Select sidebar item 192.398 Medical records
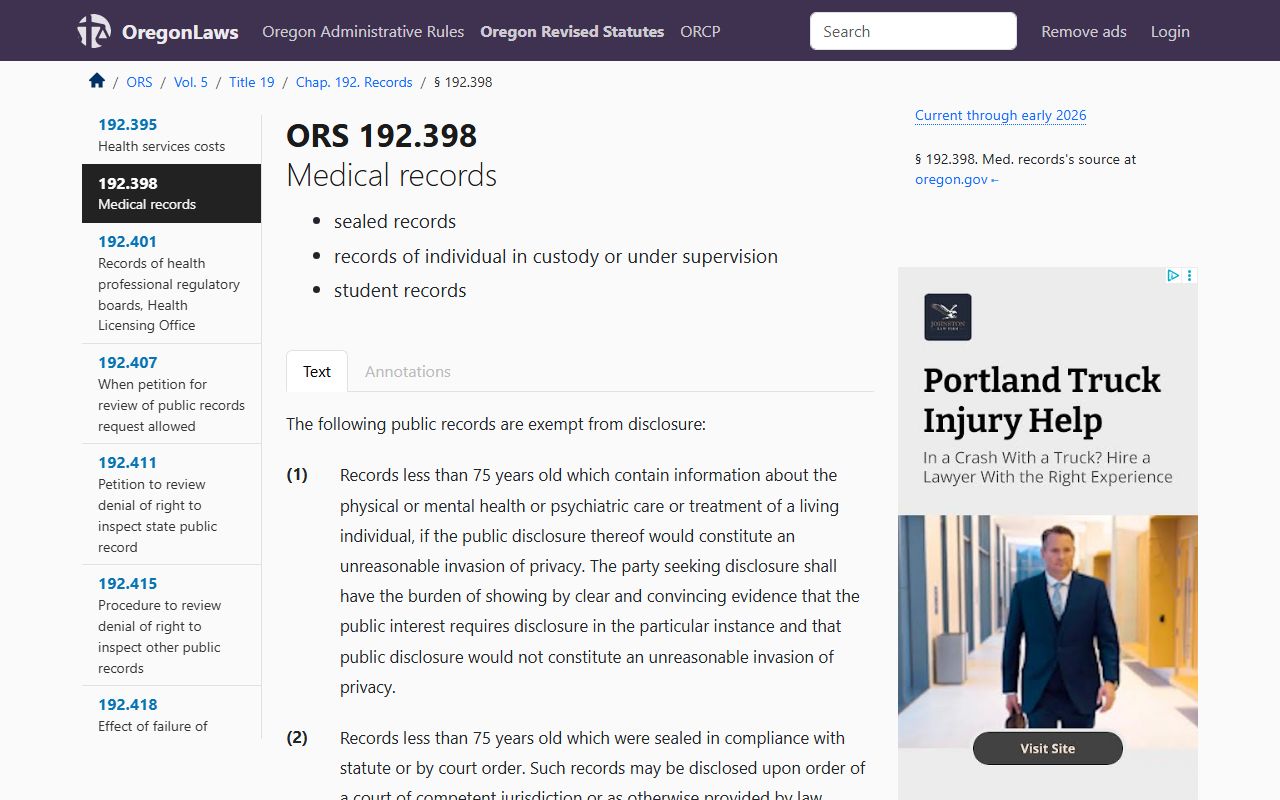 pyautogui.click(x=171, y=193)
